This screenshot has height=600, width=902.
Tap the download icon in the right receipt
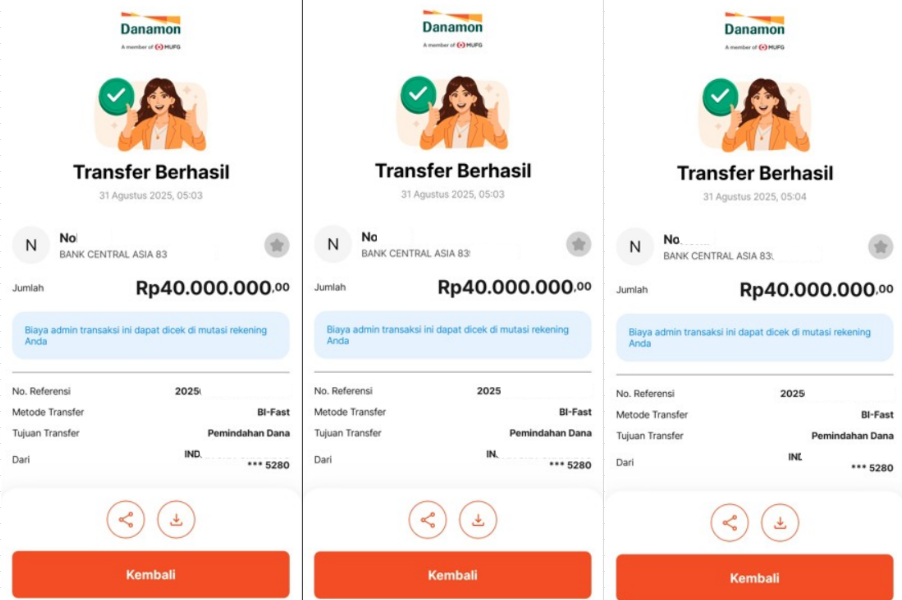click(780, 522)
